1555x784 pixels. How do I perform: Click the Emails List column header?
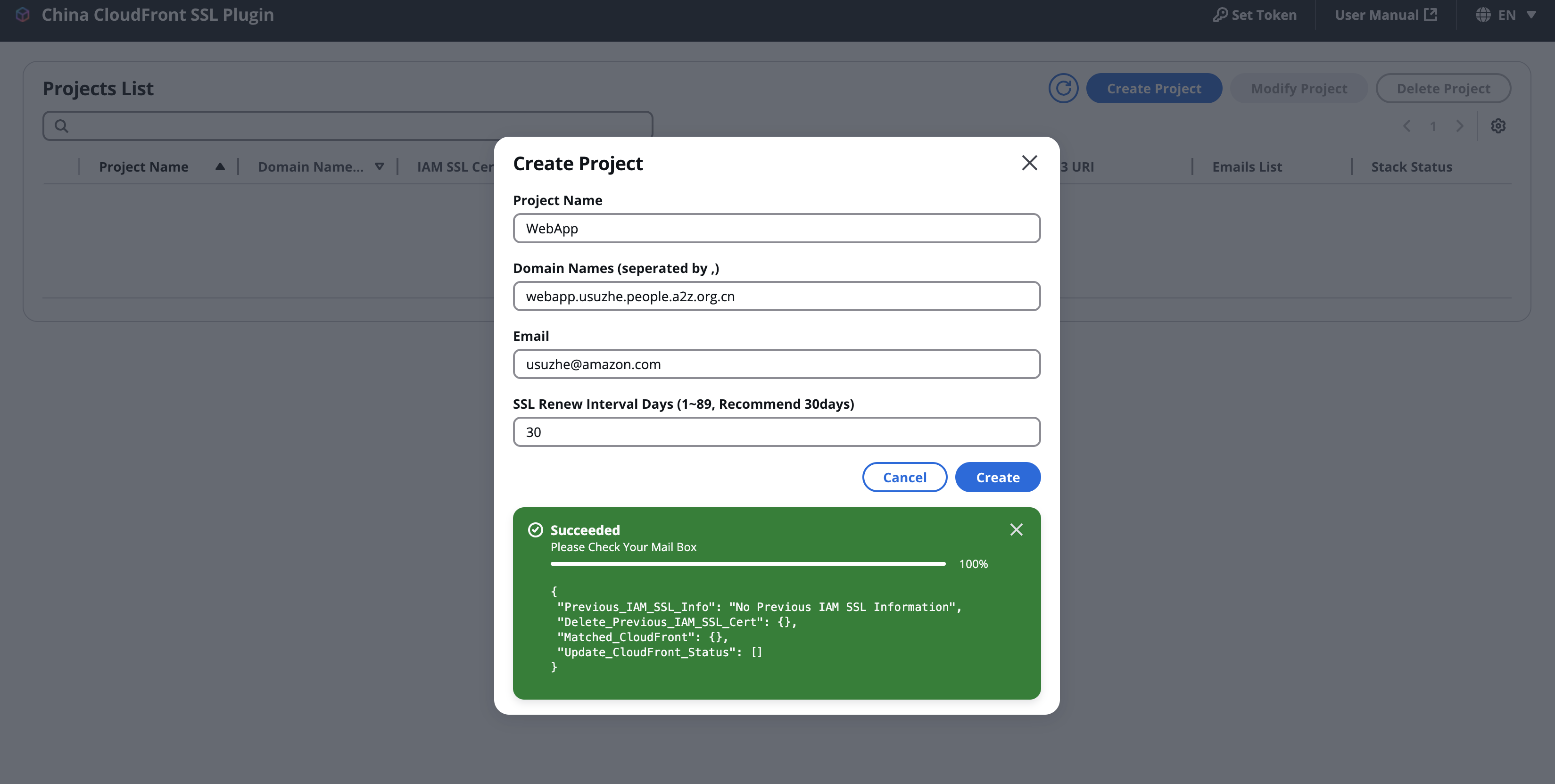coord(1247,167)
